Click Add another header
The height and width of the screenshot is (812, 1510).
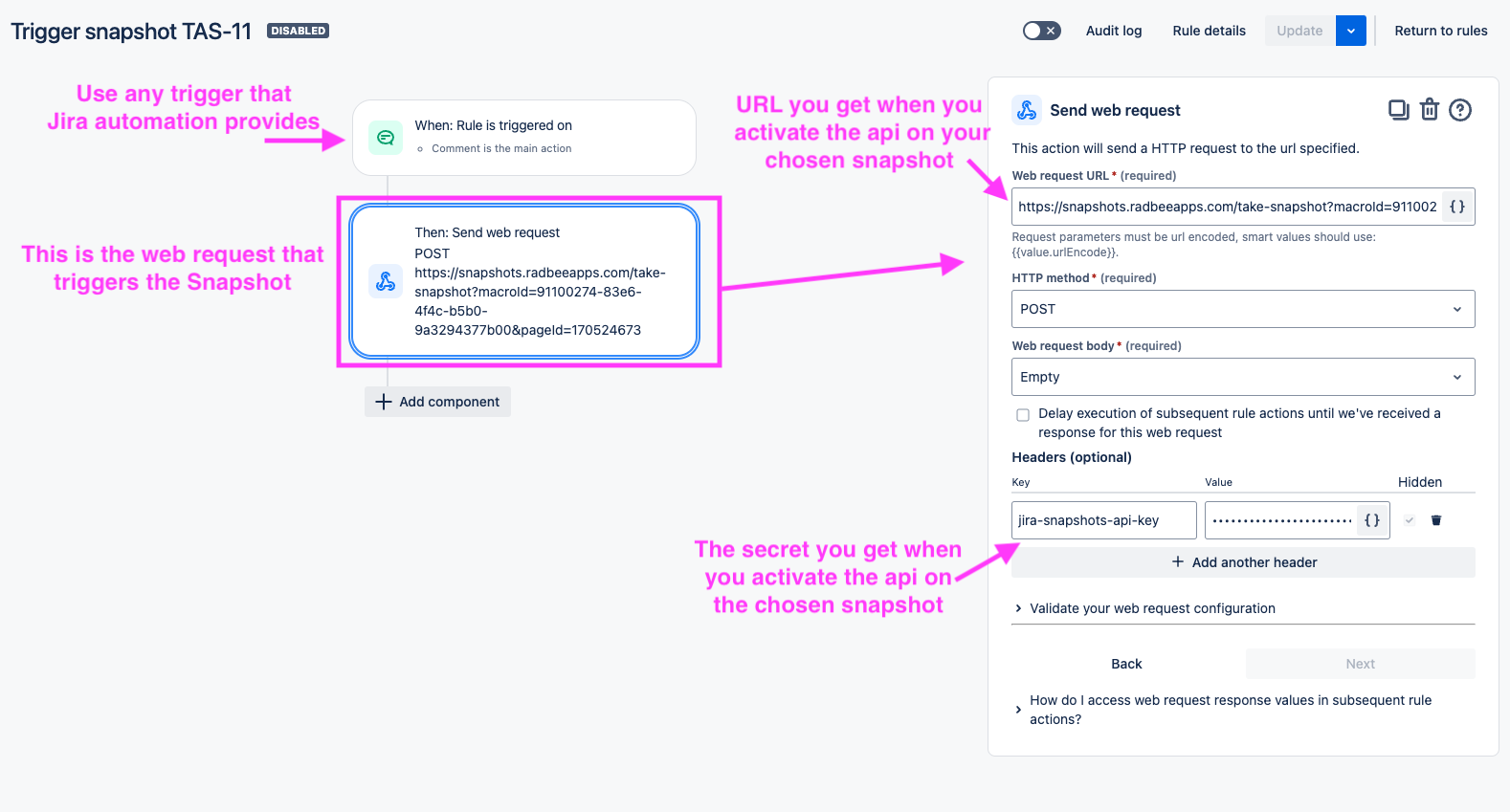click(1243, 562)
